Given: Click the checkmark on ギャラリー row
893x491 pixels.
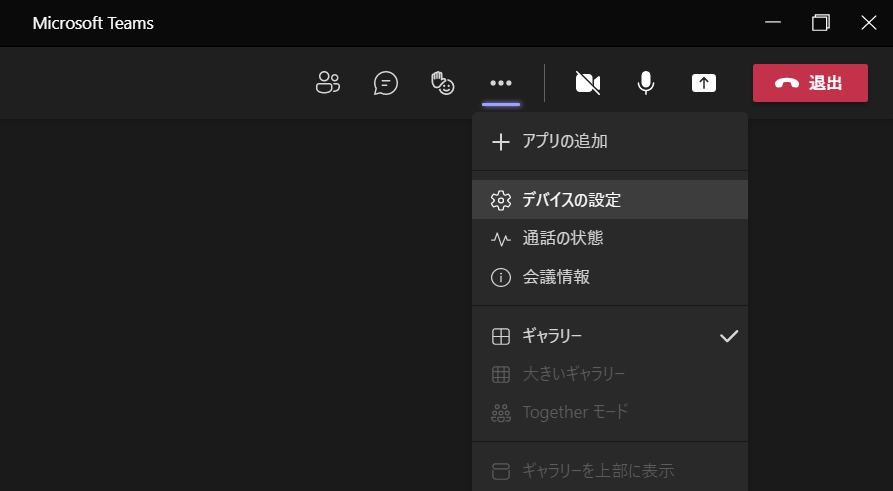Looking at the screenshot, I should [729, 336].
